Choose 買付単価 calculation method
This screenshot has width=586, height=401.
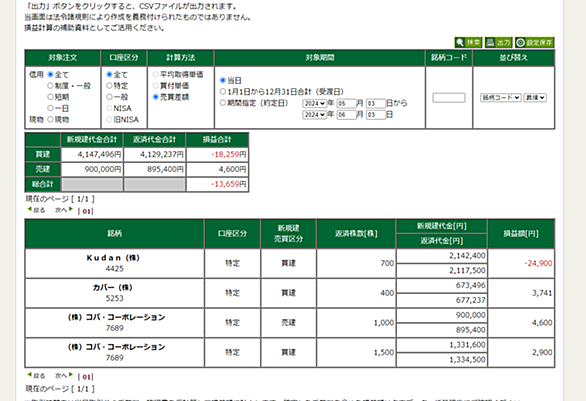point(156,86)
